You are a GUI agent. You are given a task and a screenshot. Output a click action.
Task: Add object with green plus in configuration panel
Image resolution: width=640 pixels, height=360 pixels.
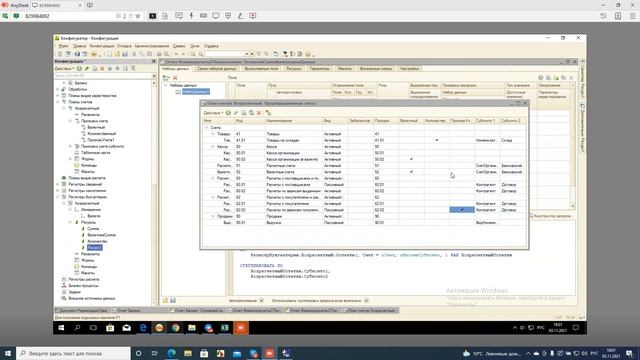[79, 69]
